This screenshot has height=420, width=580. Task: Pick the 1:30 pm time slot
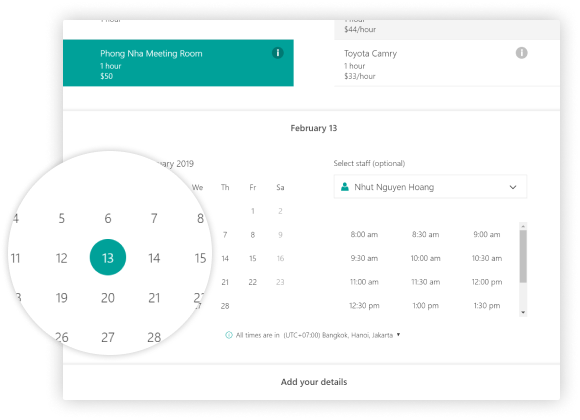[x=486, y=306]
